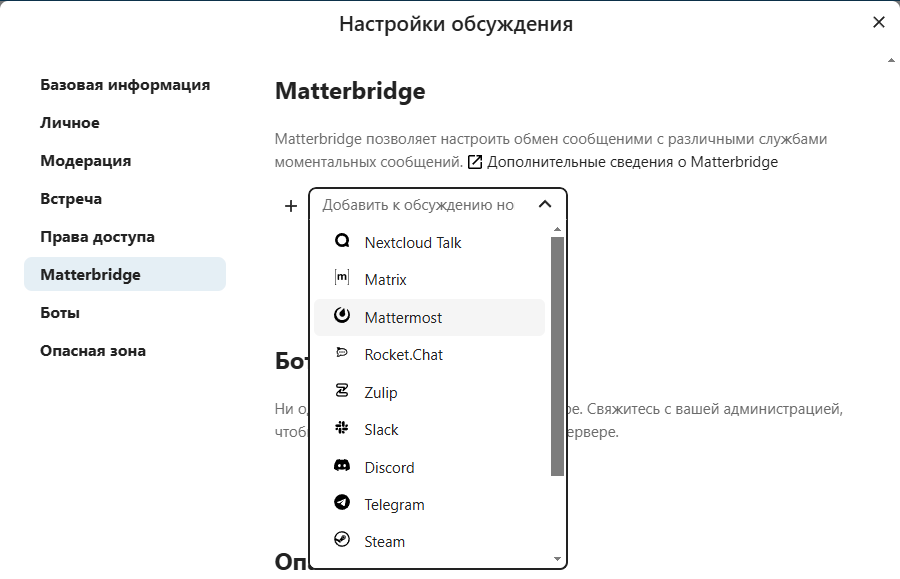This screenshot has height=579, width=900.
Task: Click the Discord logo icon
Action: click(342, 467)
